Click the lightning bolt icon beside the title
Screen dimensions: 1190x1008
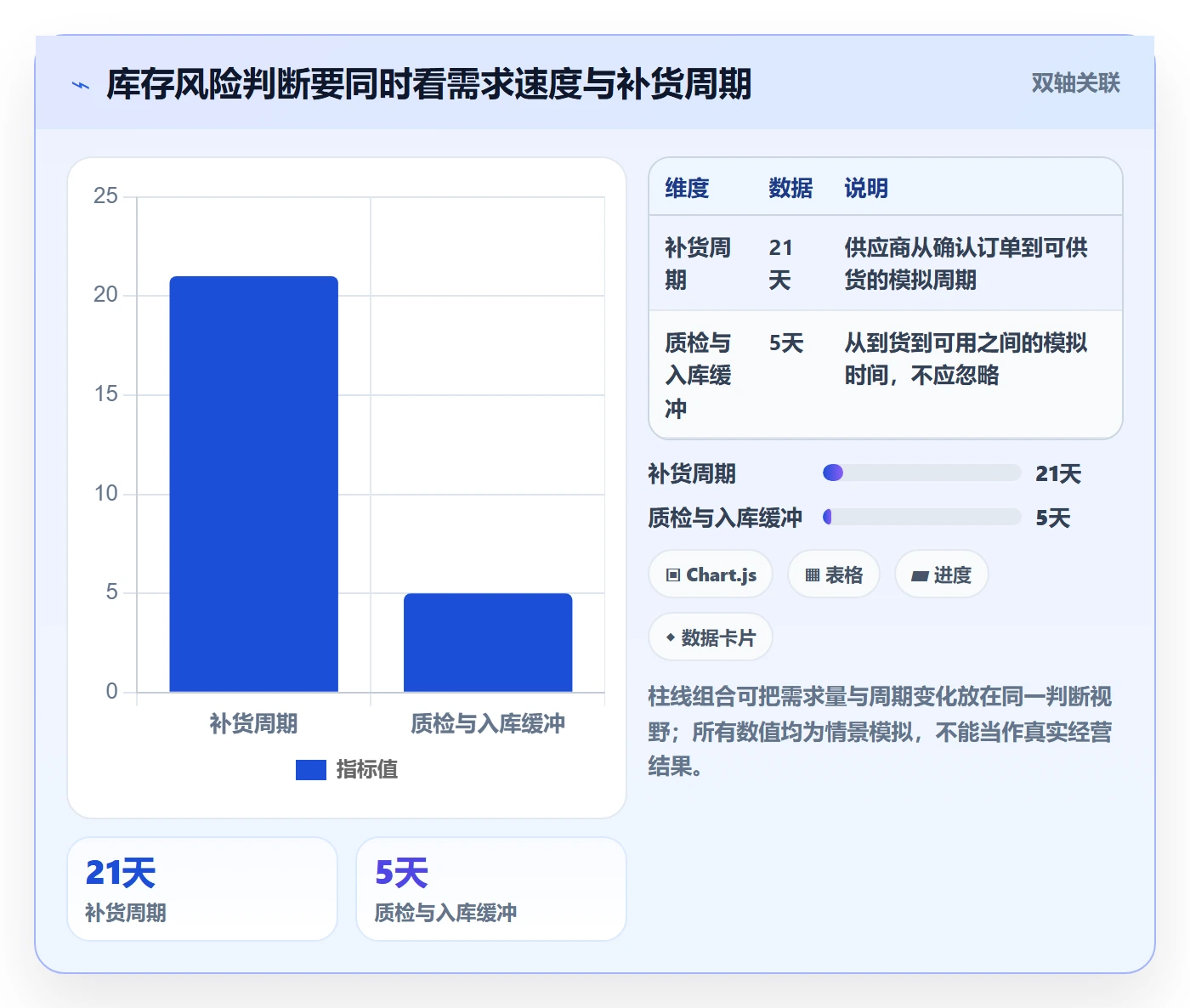click(x=81, y=85)
